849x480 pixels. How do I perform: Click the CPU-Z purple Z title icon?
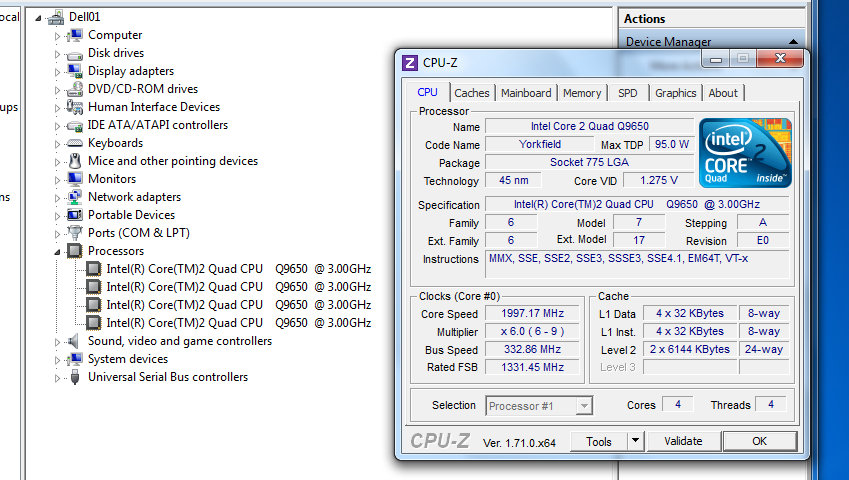[410, 63]
